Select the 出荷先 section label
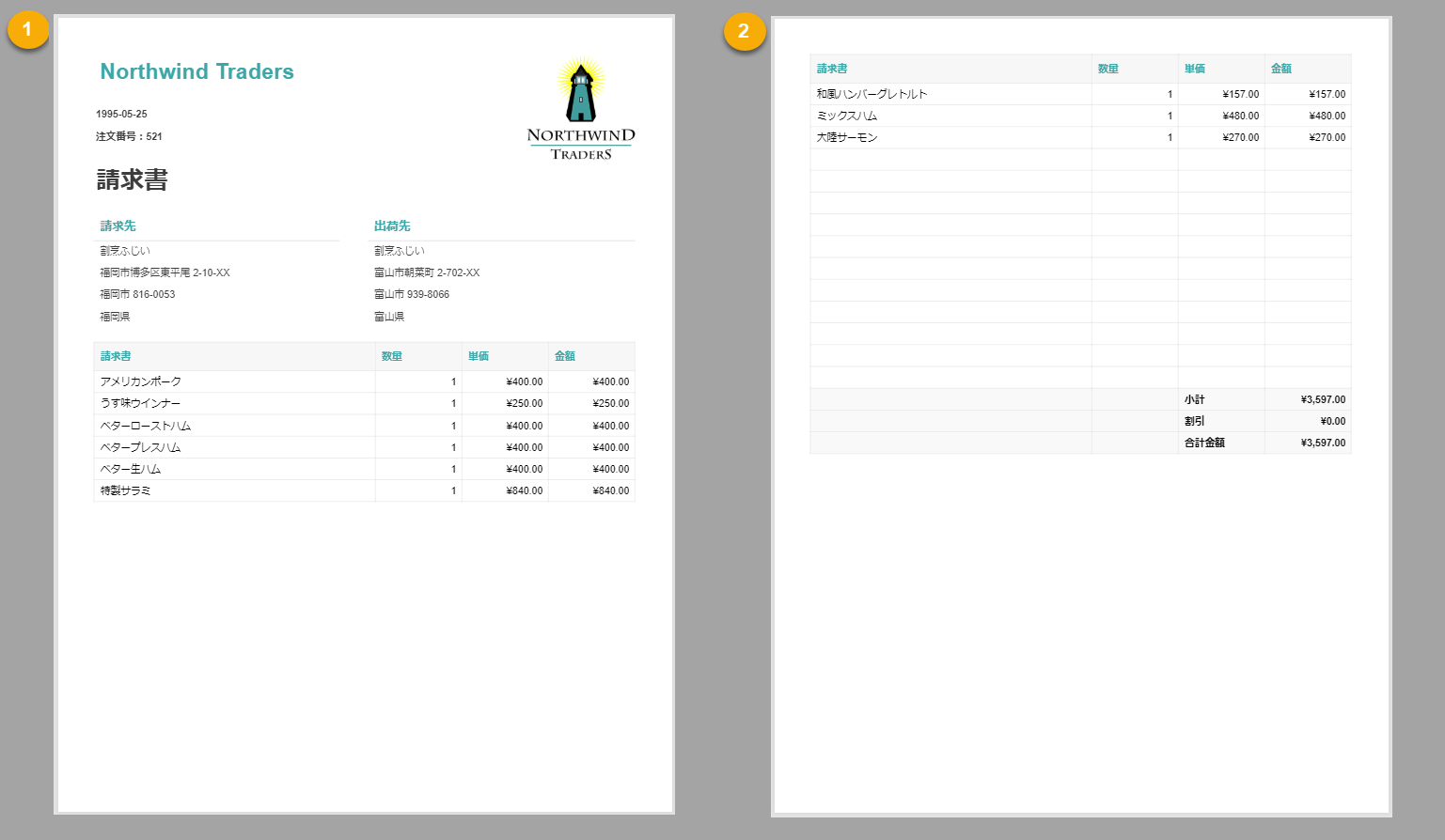This screenshot has width=1445, height=840. pos(391,226)
